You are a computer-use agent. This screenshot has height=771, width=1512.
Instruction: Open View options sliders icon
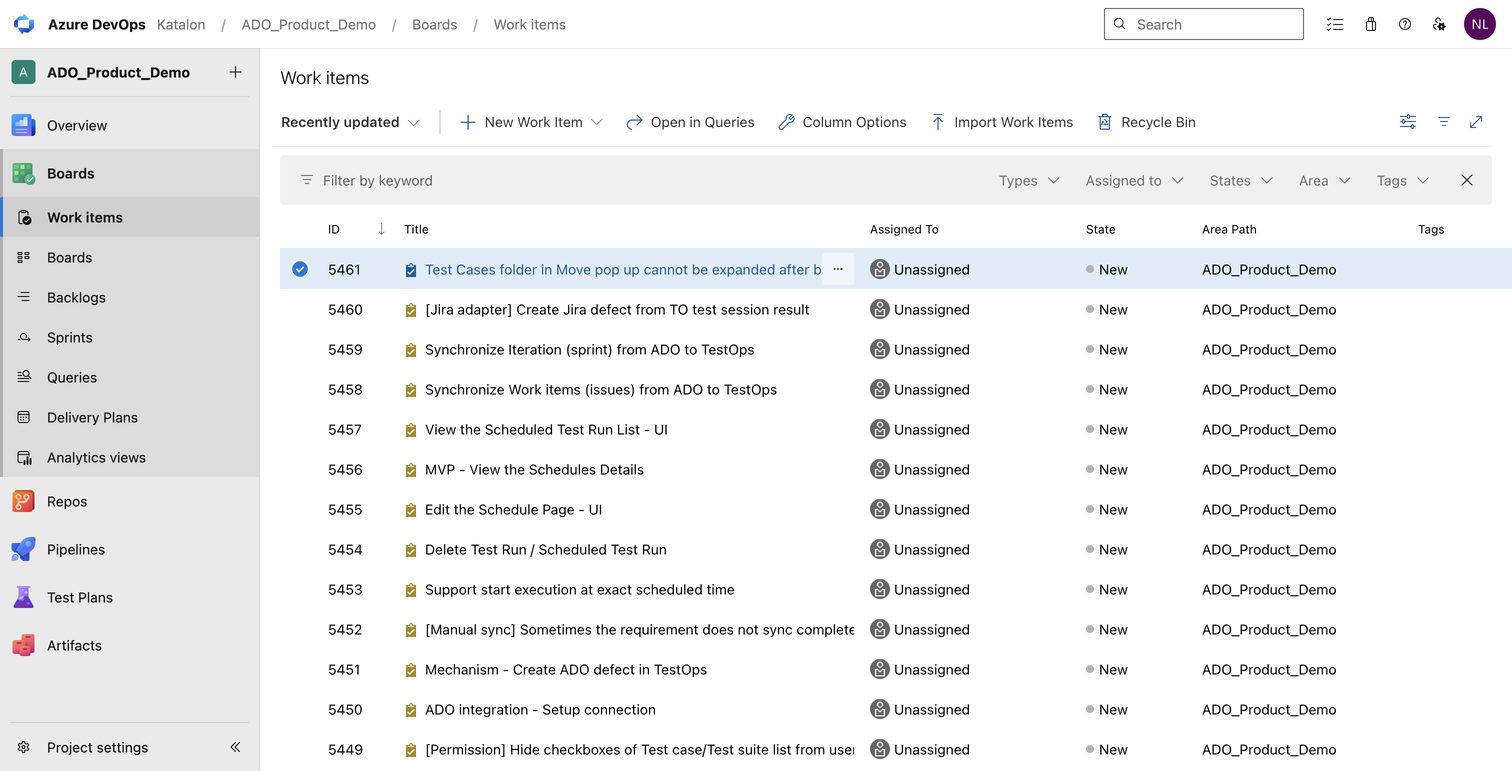1408,121
